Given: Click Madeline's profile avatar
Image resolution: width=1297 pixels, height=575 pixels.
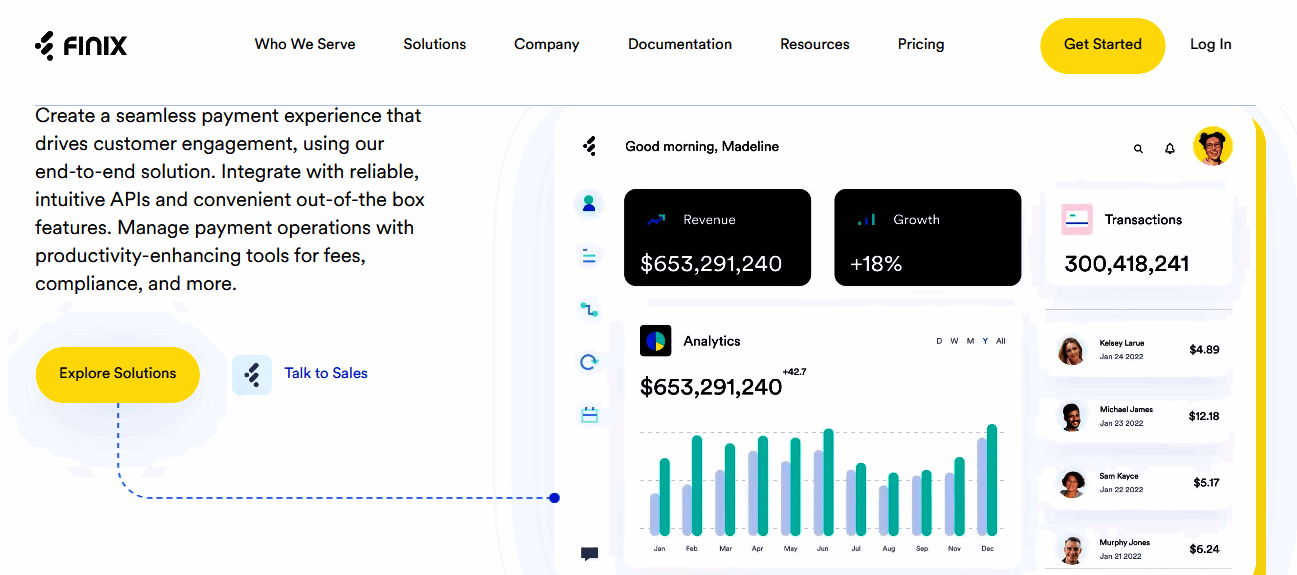Looking at the screenshot, I should point(1212,147).
